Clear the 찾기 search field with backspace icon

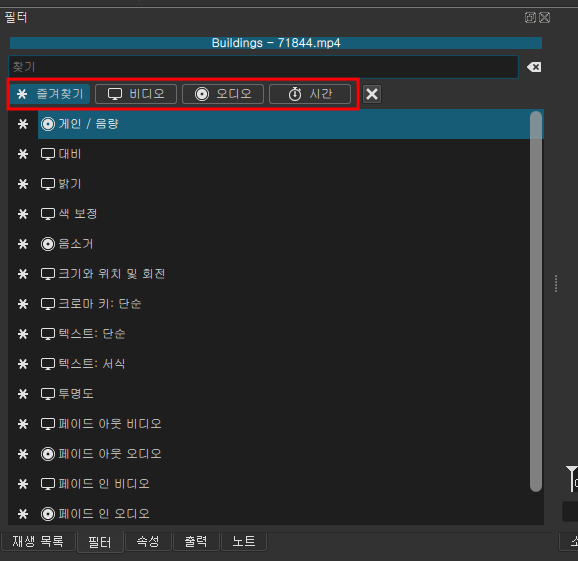(x=534, y=67)
